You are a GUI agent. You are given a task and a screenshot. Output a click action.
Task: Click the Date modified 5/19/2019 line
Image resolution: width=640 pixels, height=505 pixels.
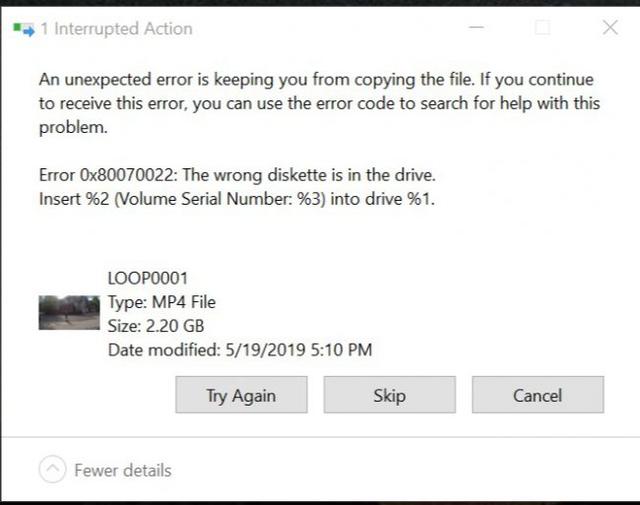point(240,349)
